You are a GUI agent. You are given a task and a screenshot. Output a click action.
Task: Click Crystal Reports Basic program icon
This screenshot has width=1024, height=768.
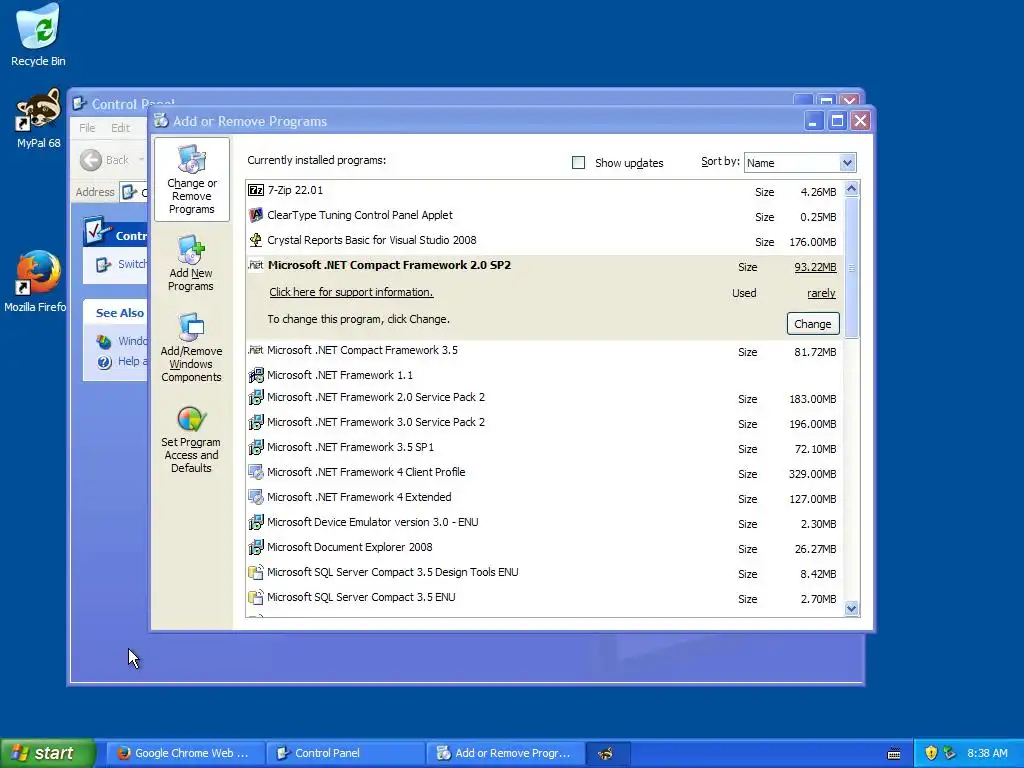point(256,240)
